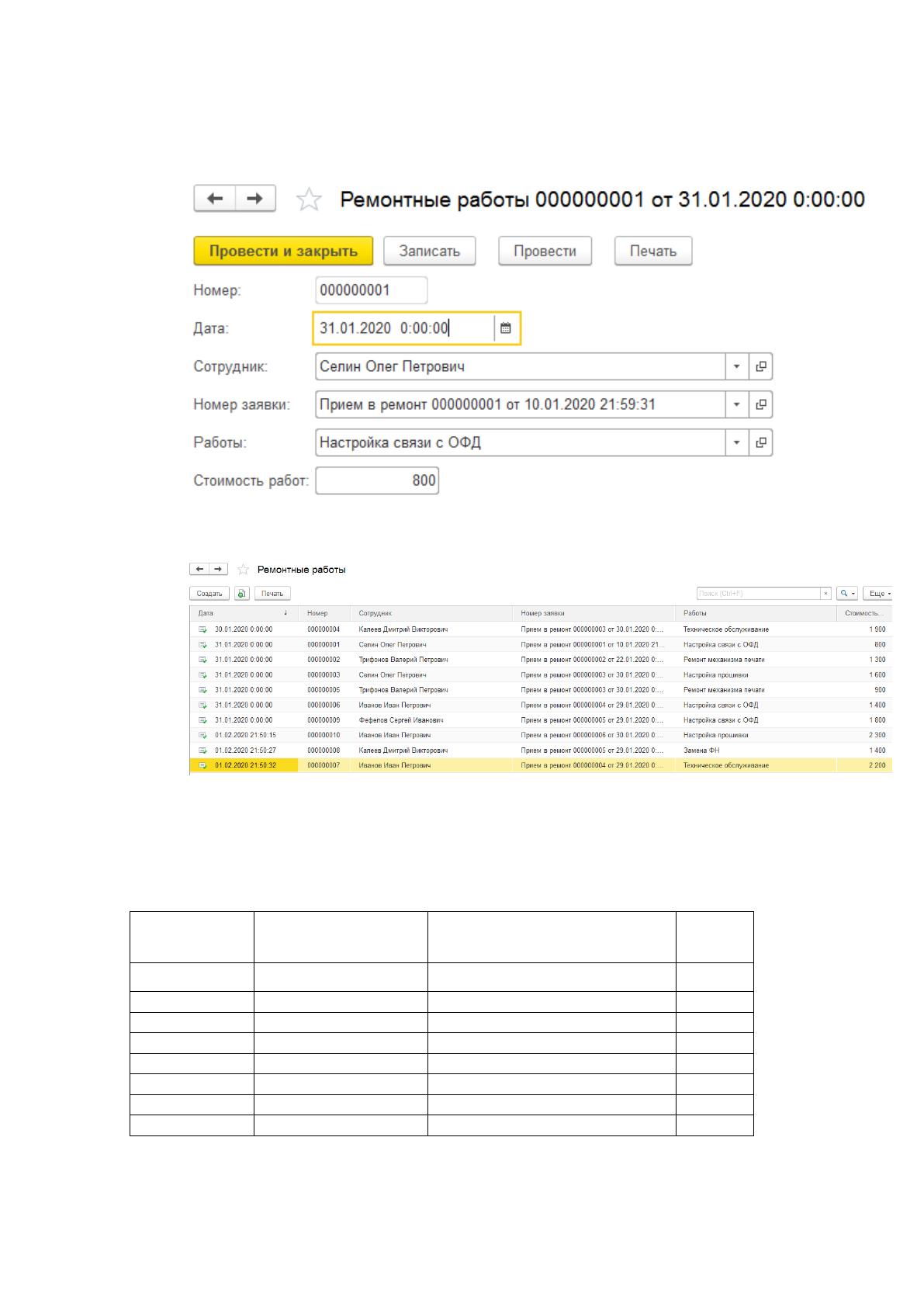
Task: Select the row numbered 000000010 by Иванов
Action: pos(541,735)
